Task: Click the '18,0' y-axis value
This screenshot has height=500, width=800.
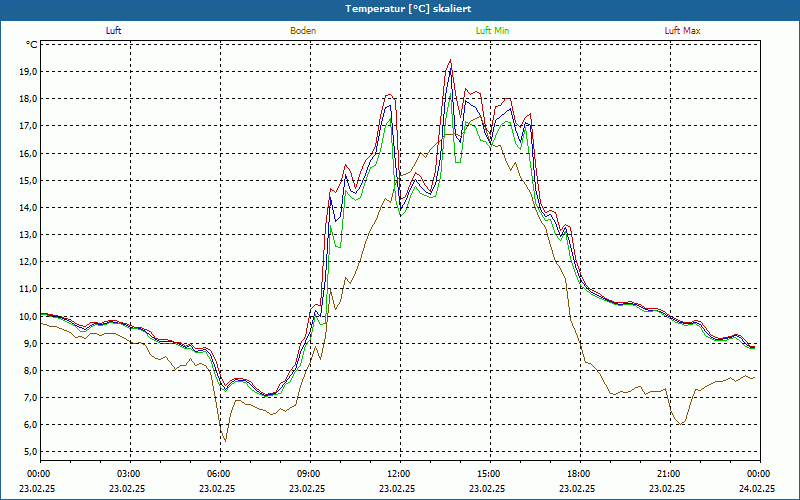Action: [x=28, y=99]
